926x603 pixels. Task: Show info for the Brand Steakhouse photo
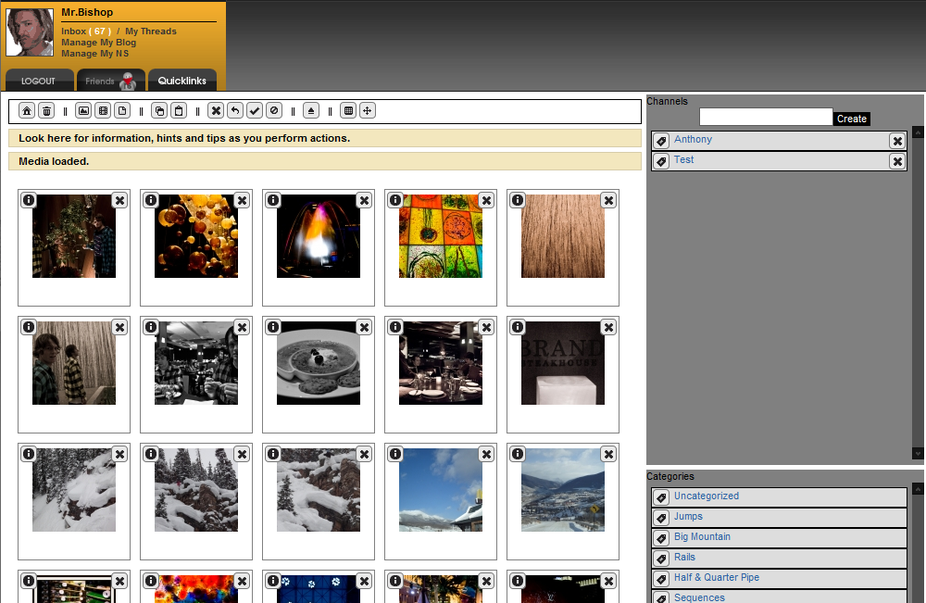(517, 327)
